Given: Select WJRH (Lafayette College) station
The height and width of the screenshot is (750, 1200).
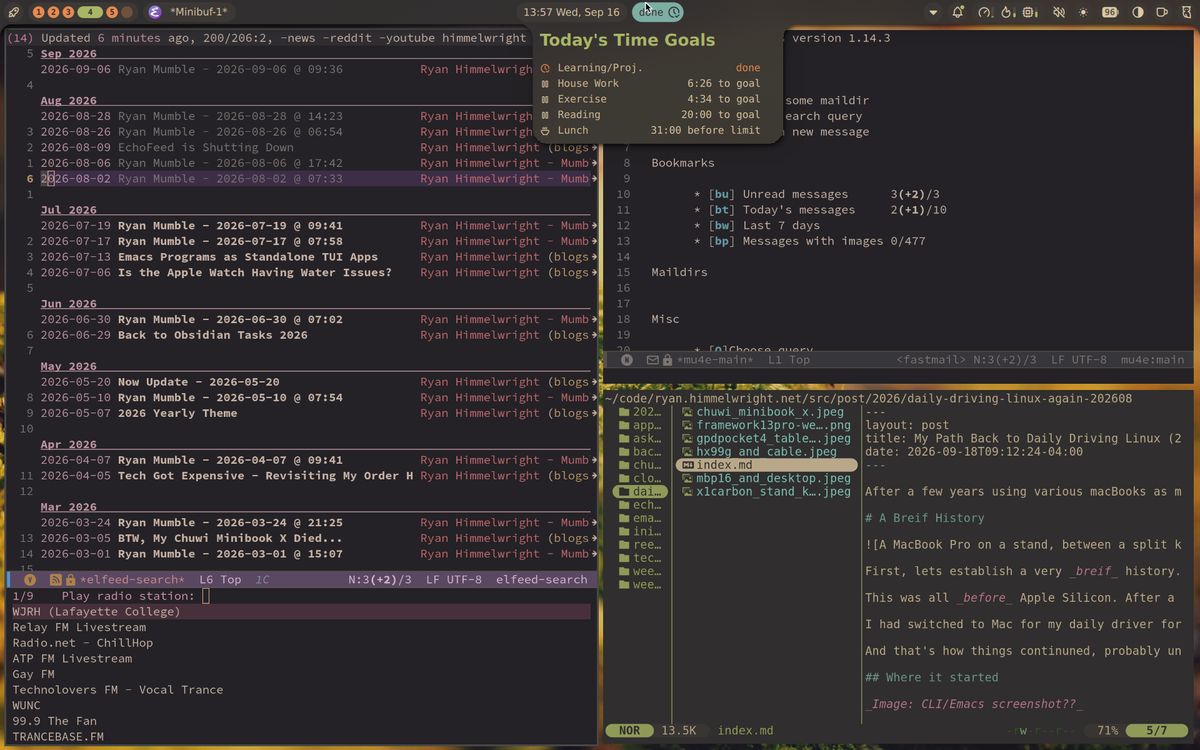Looking at the screenshot, I should [x=300, y=612].
